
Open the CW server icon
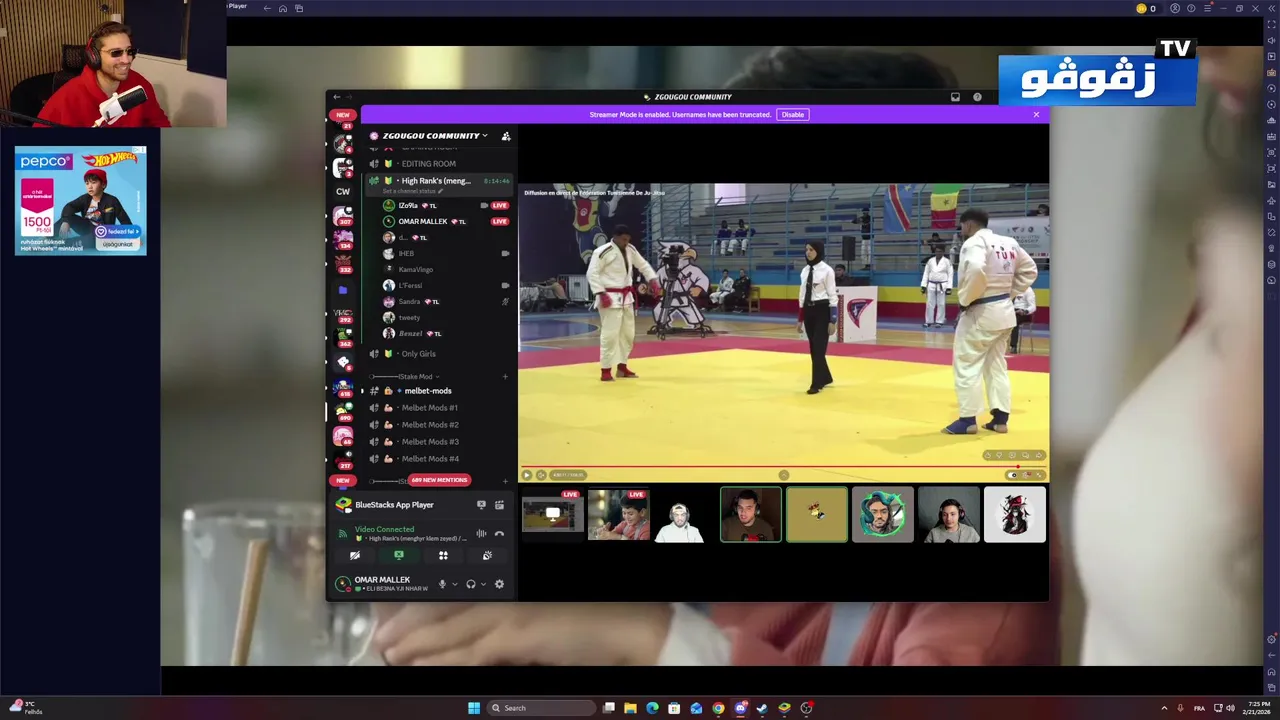343,192
